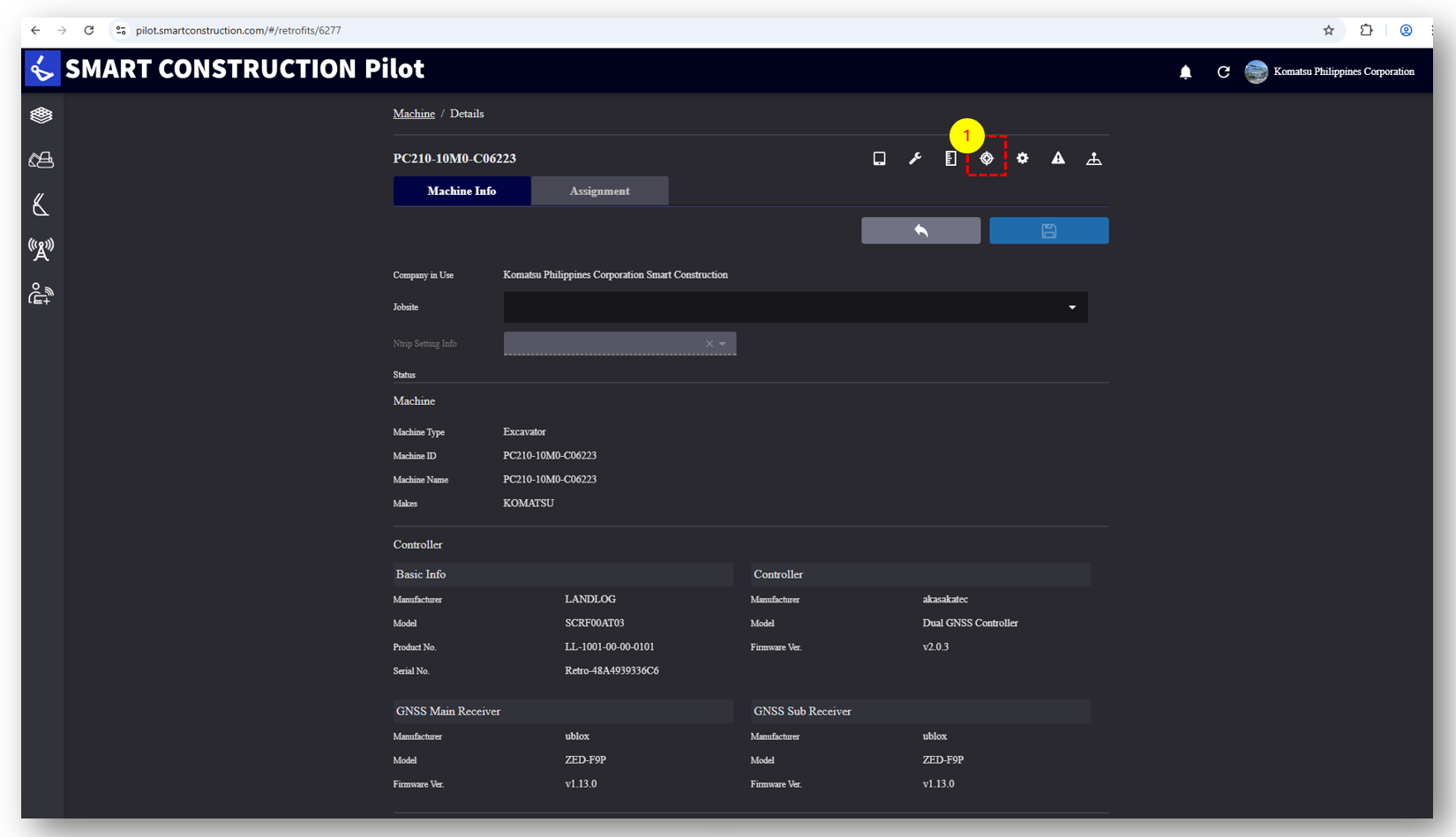Screen dimensions: 1456x837
Task: Click the Machine breadcrumb link
Action: (414, 114)
